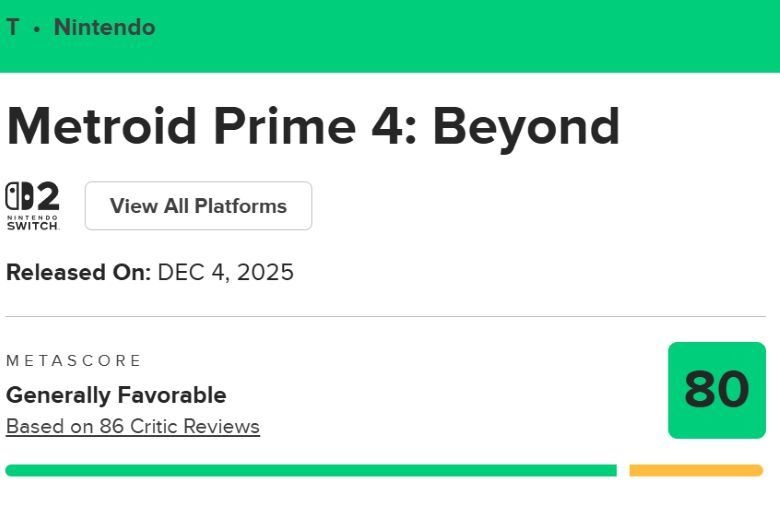Click the DEC 4, 2025 release date
Screen dimensions: 780x508
pos(225,272)
